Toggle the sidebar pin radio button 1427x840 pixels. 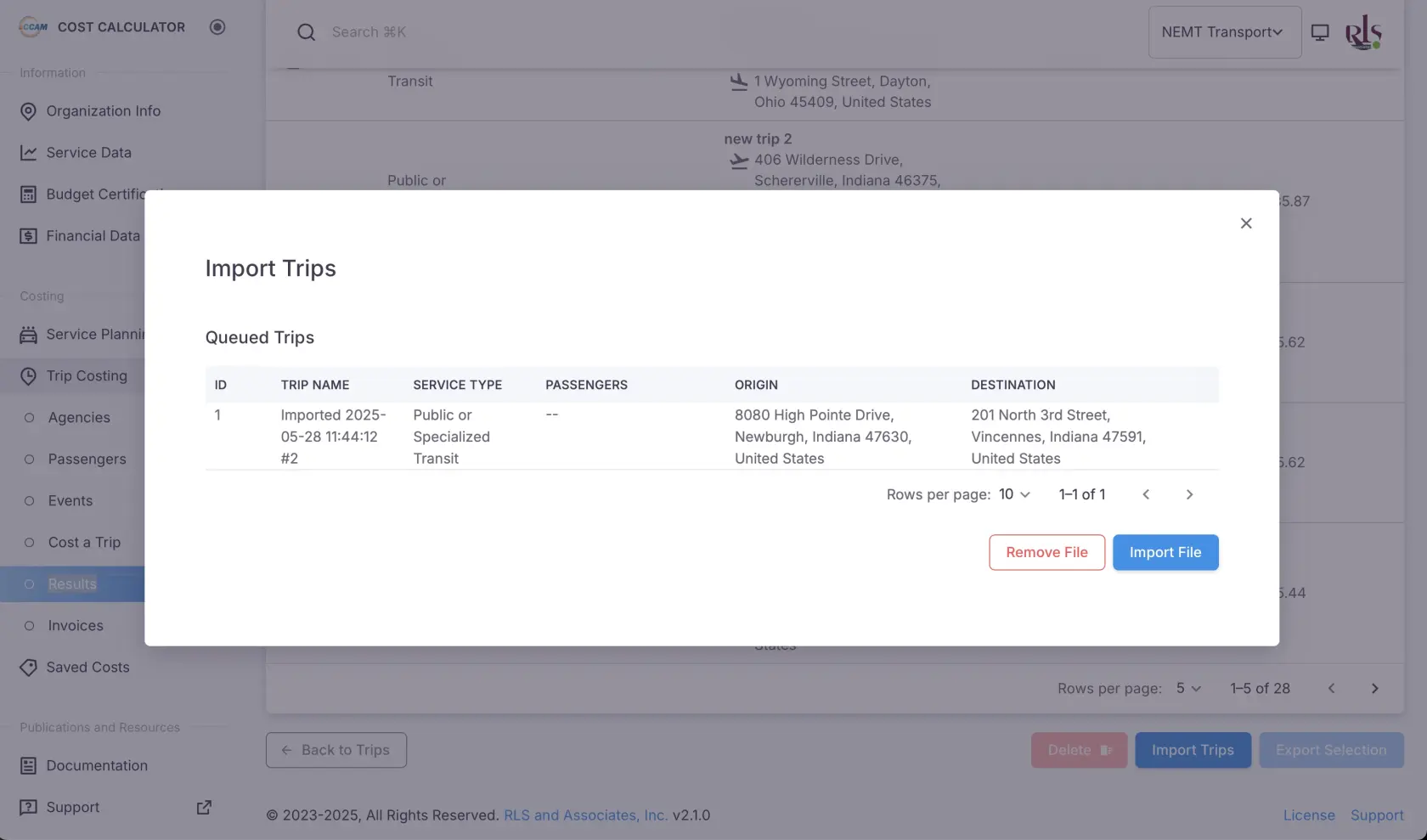(x=217, y=27)
